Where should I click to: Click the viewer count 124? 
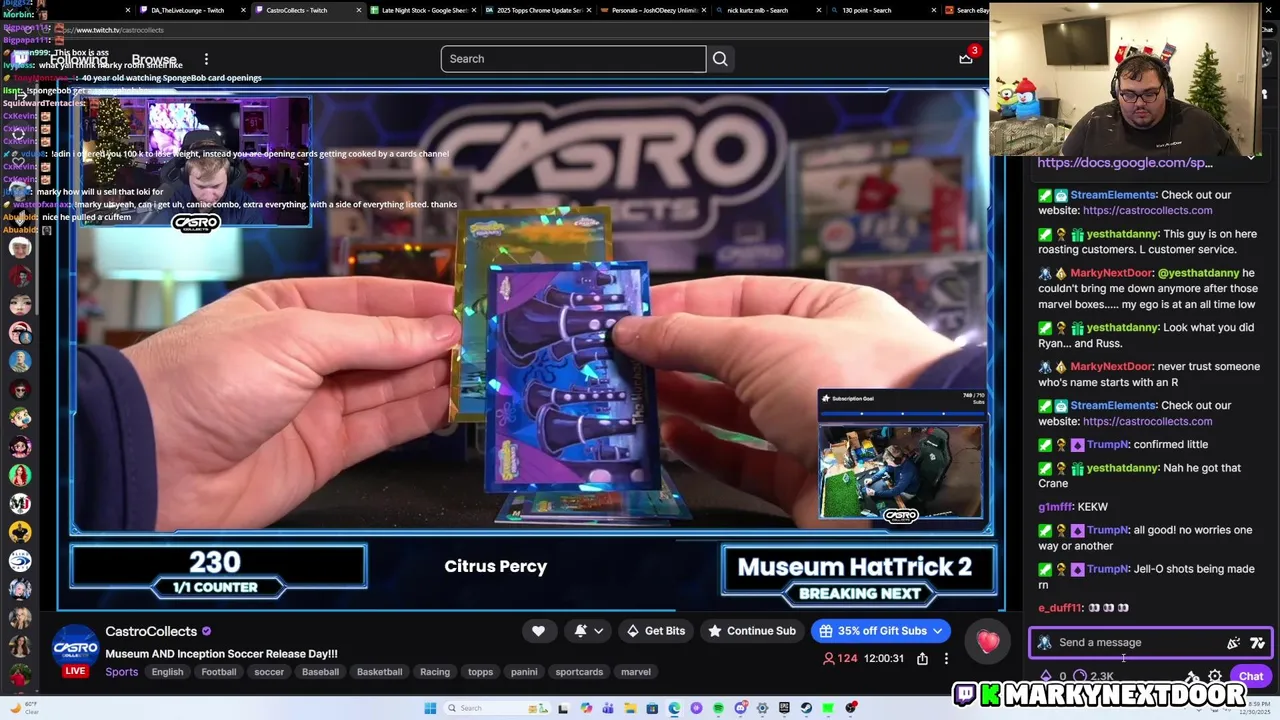840,659
